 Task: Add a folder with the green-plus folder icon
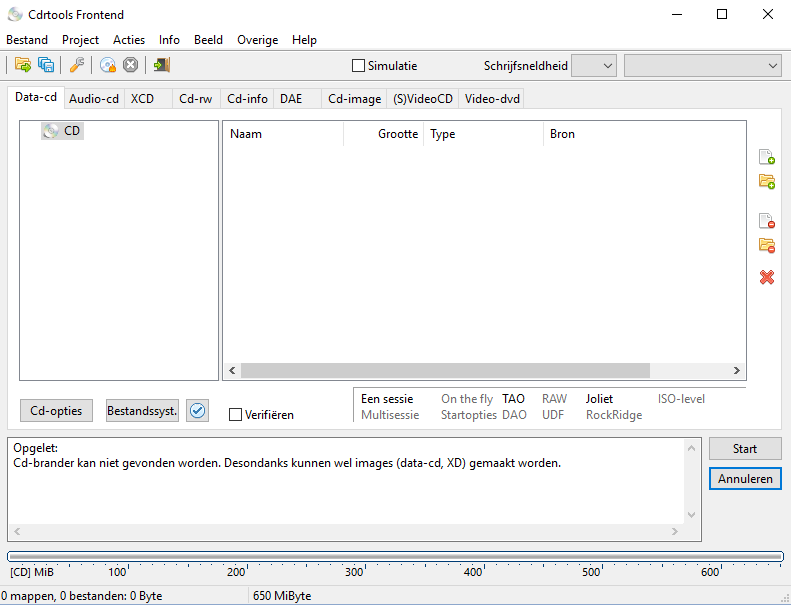pyautogui.click(x=767, y=181)
